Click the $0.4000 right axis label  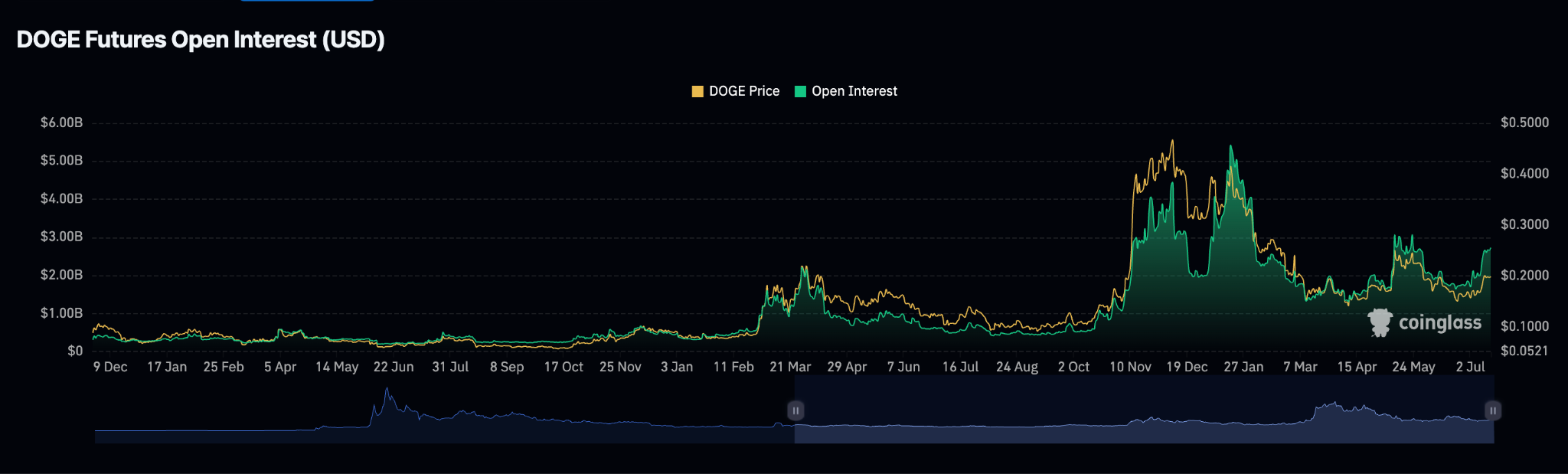(1524, 174)
